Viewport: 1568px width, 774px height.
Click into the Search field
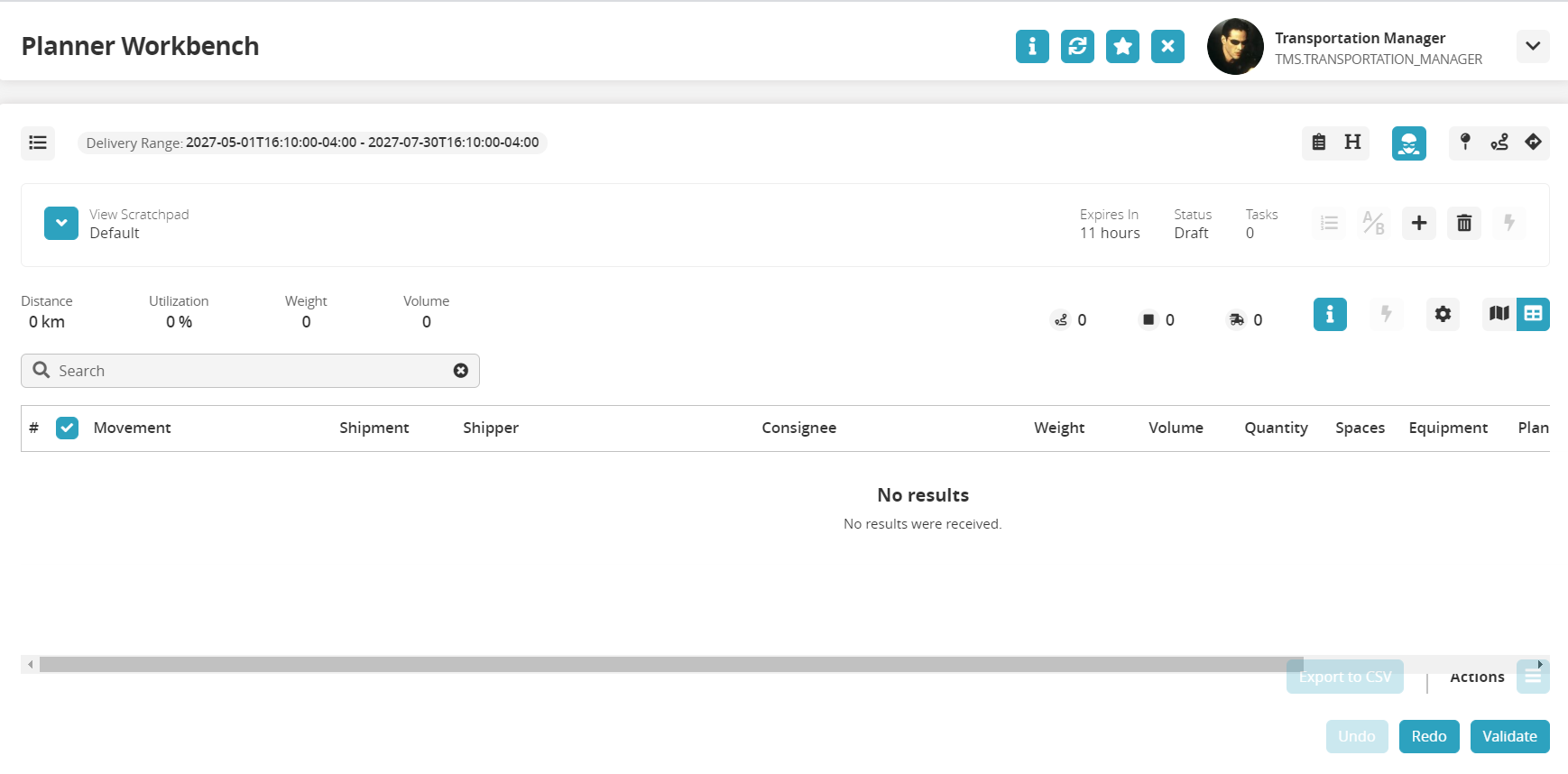pos(250,371)
